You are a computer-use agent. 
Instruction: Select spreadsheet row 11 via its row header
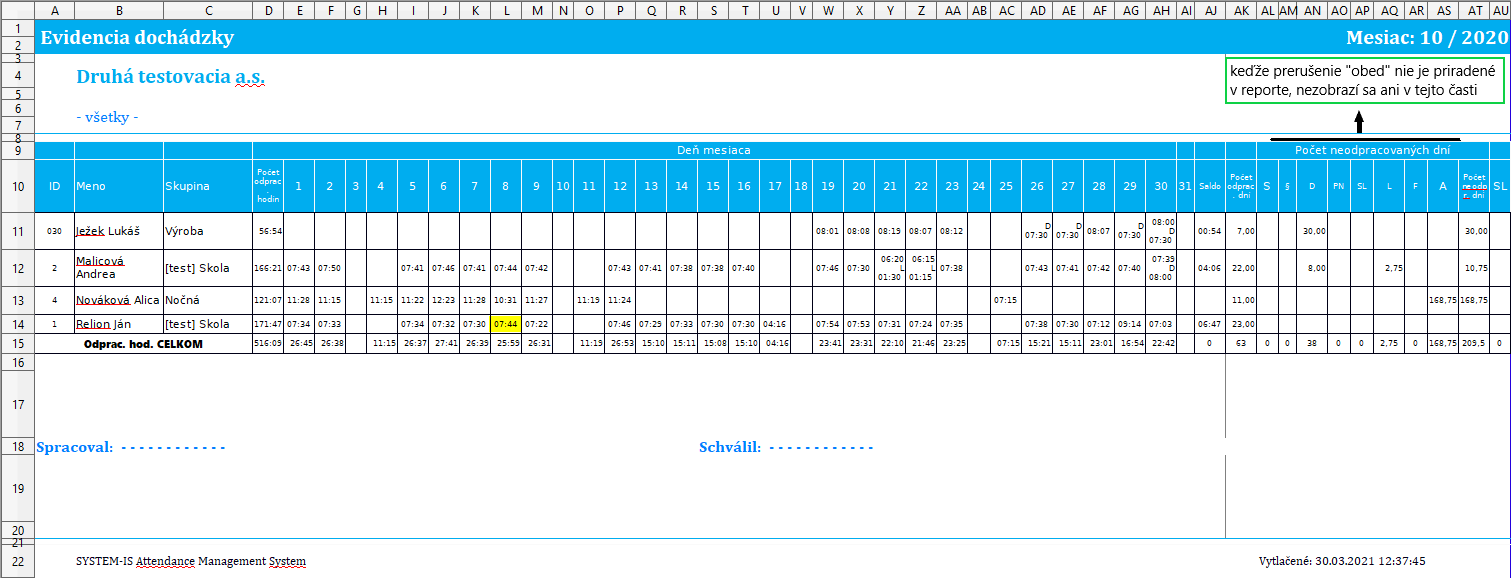click(x=17, y=231)
